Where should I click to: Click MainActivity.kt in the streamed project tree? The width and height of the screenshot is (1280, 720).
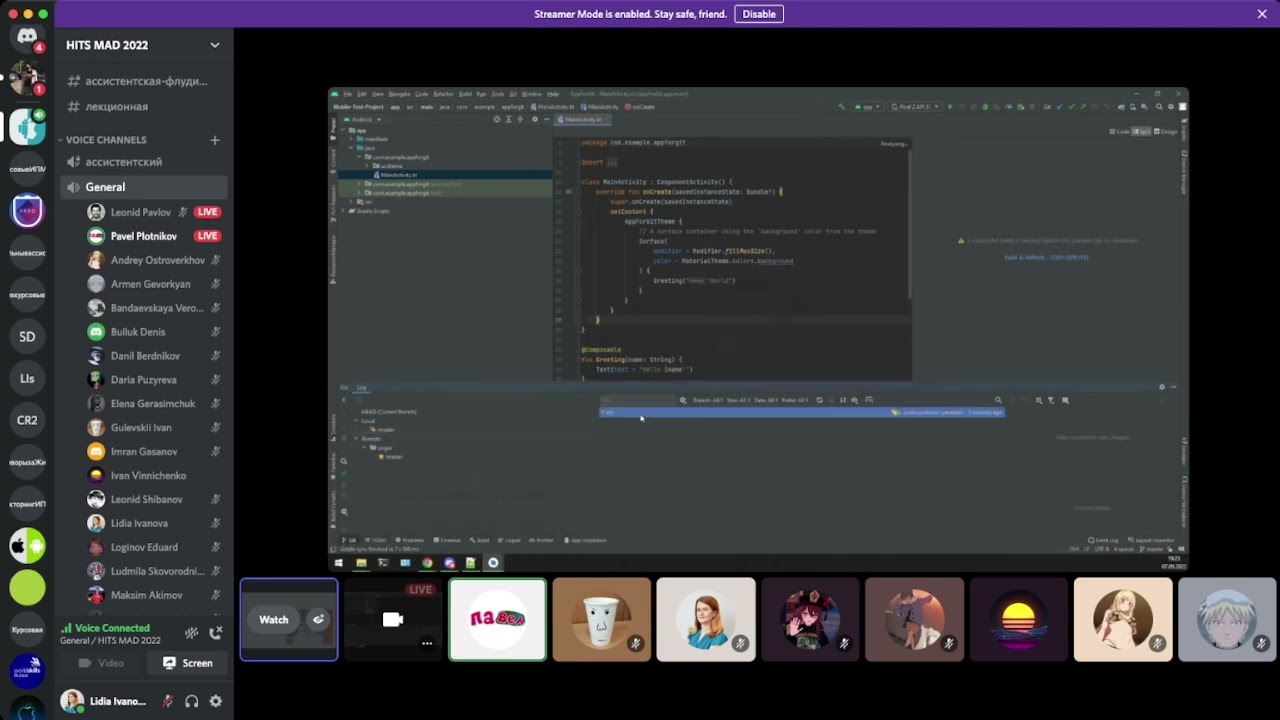pyautogui.click(x=398, y=175)
